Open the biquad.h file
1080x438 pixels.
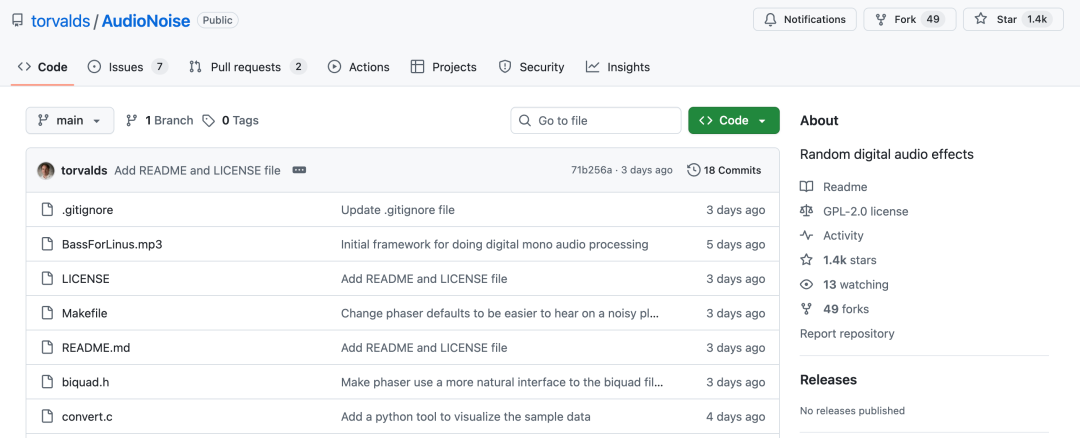point(85,382)
